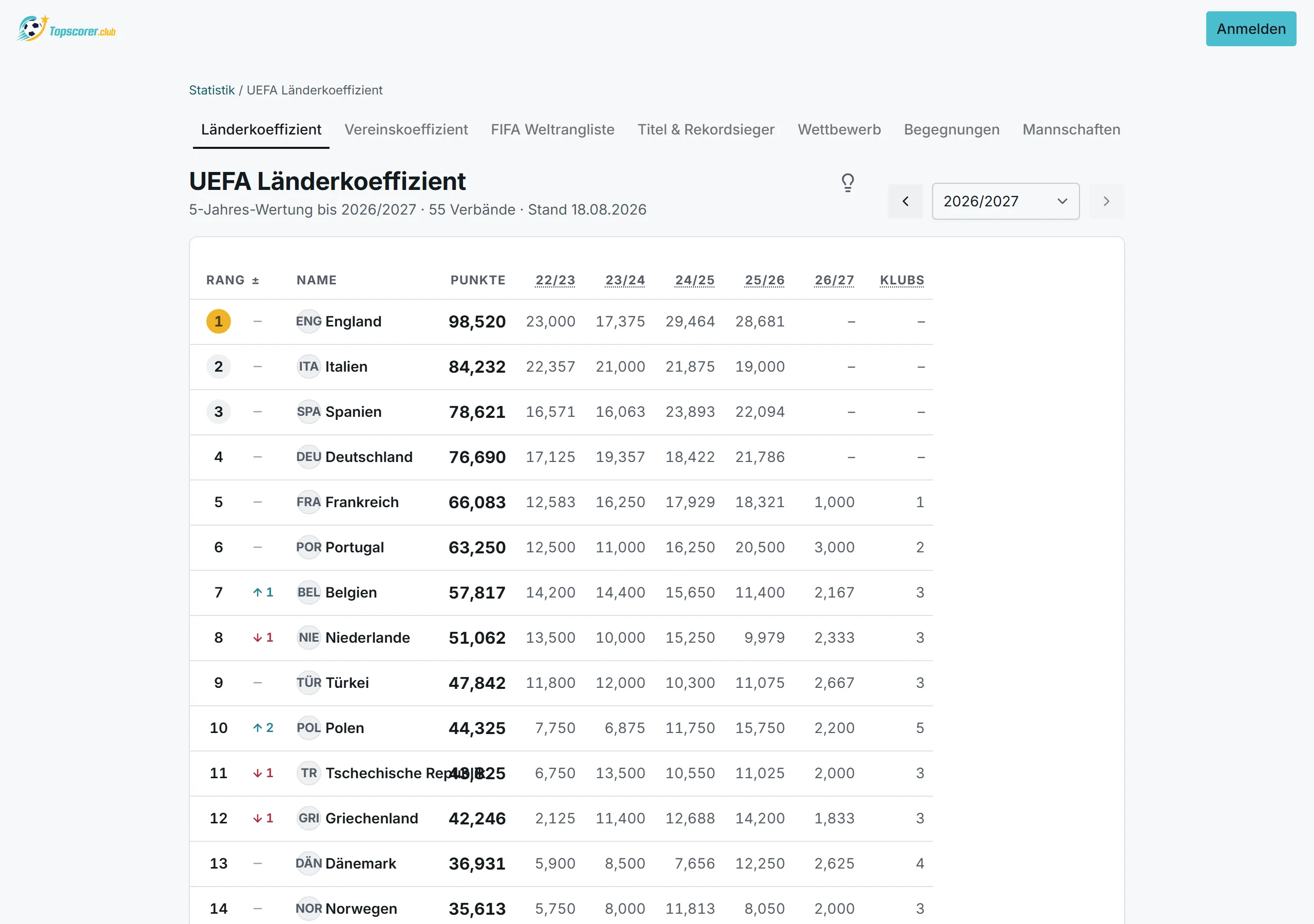Image resolution: width=1314 pixels, height=924 pixels.
Task: Select the Wettbewerb tab
Action: point(839,130)
